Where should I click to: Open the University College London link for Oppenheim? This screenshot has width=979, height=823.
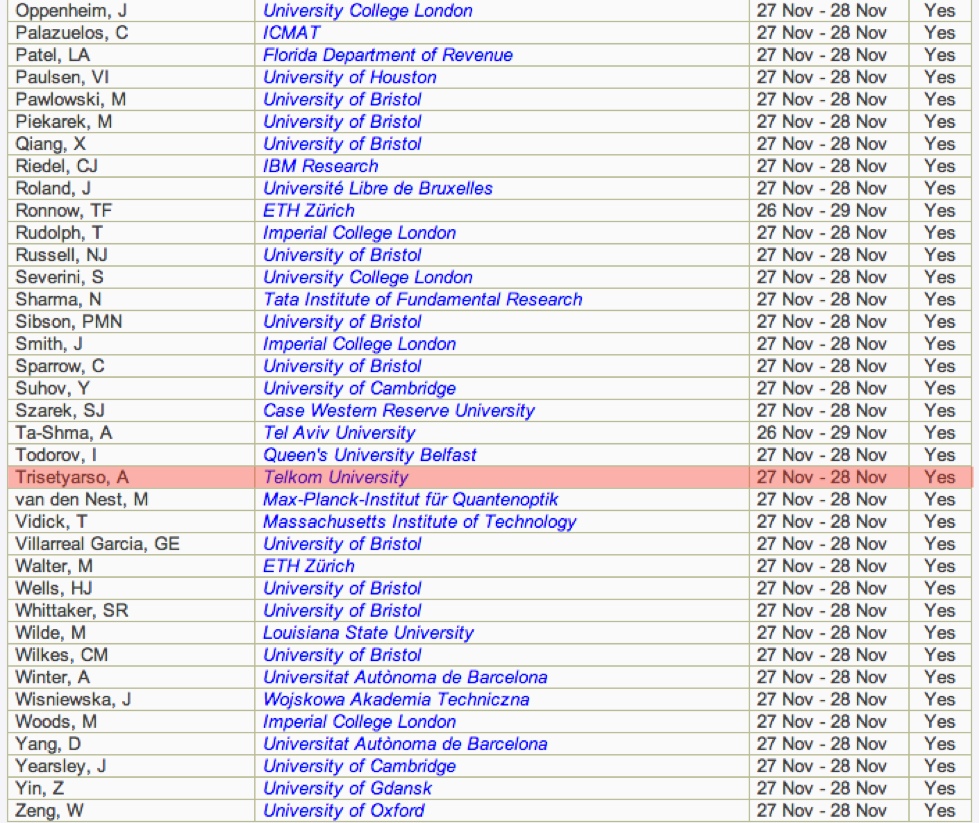[367, 11]
